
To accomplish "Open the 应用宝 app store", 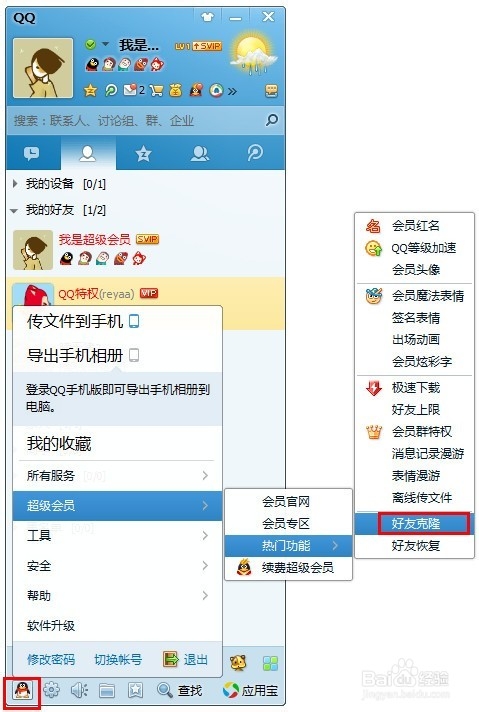I will coord(250,691).
